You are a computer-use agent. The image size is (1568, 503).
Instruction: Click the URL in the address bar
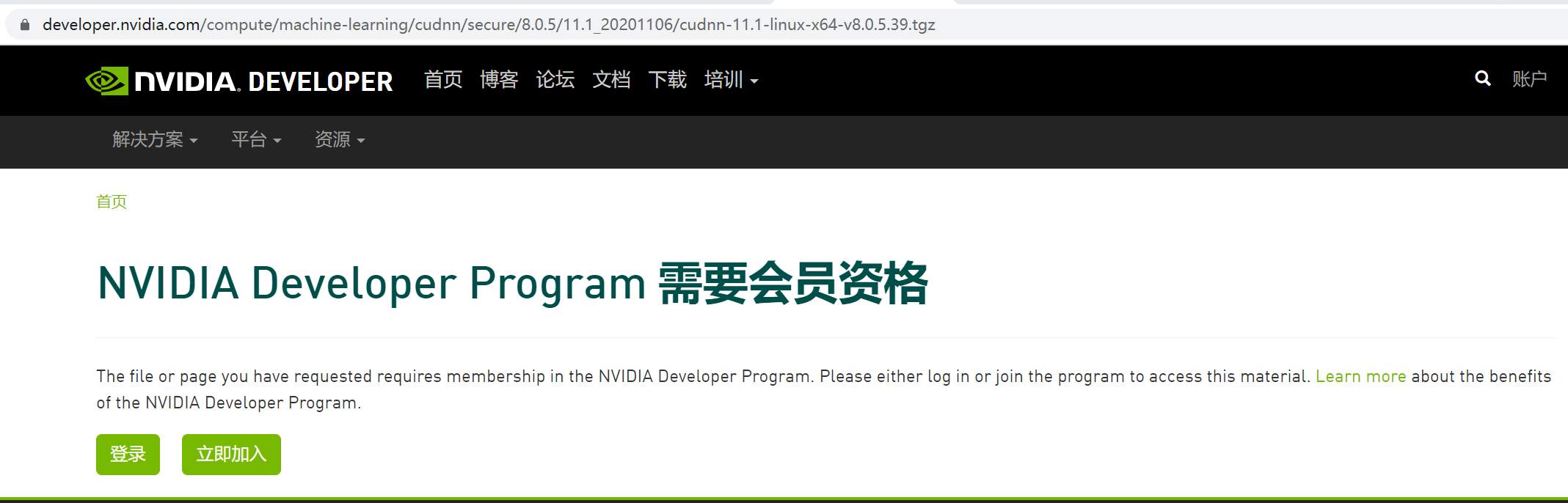pos(489,25)
